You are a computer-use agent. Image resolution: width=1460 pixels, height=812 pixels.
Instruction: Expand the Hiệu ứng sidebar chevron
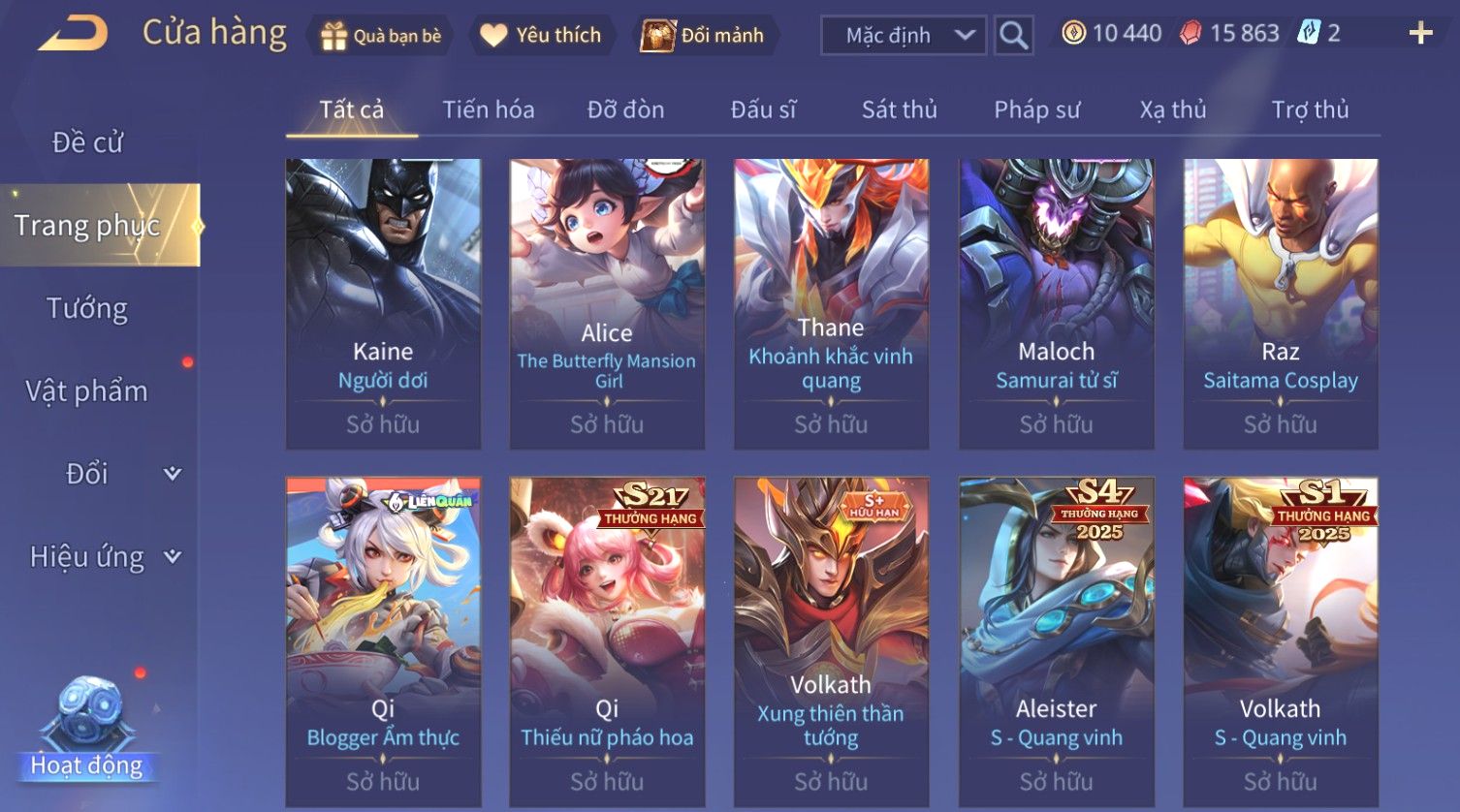[173, 557]
